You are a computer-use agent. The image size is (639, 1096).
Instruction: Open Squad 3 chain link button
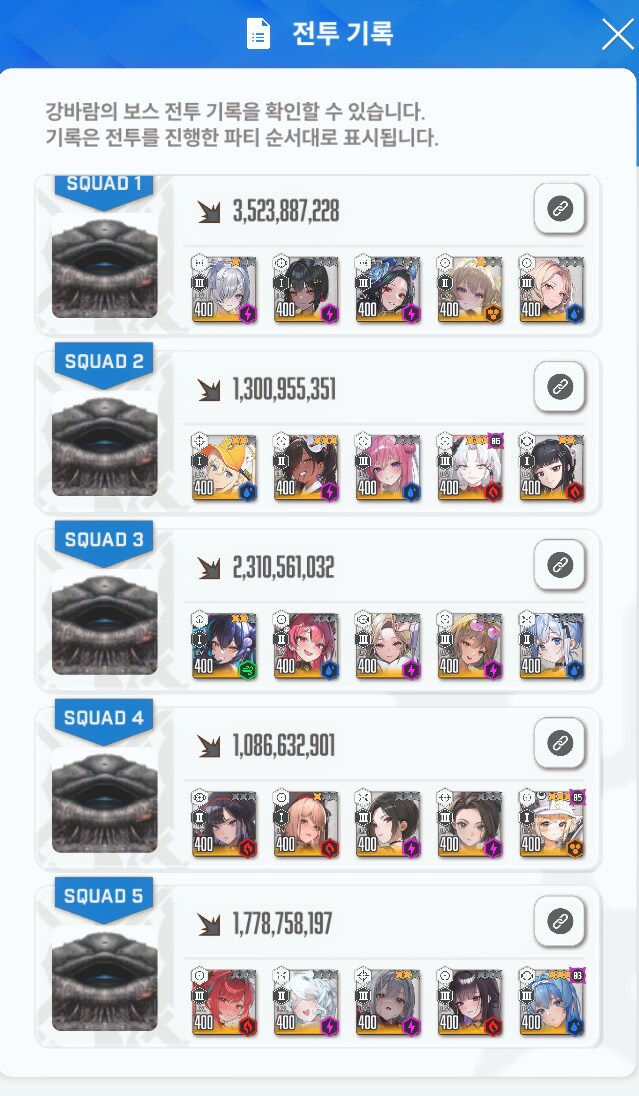click(x=559, y=565)
